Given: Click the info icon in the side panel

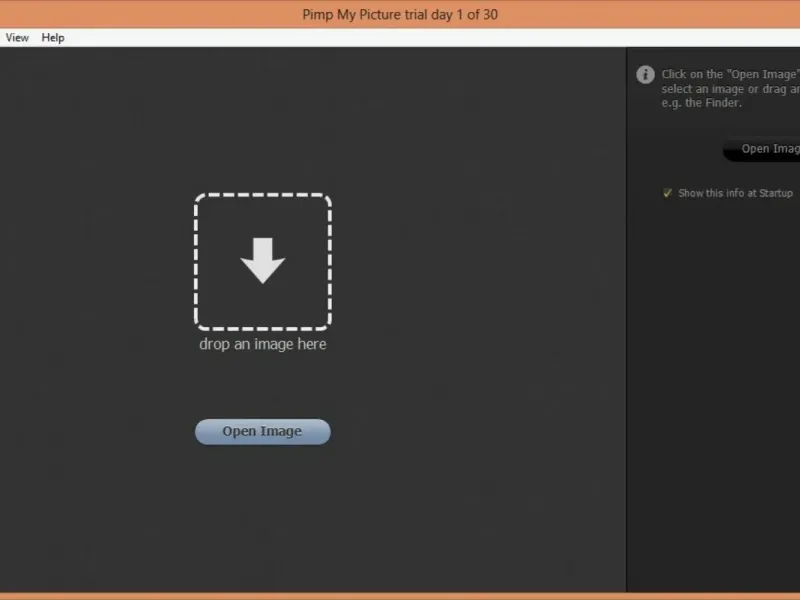Looking at the screenshot, I should tap(645, 74).
